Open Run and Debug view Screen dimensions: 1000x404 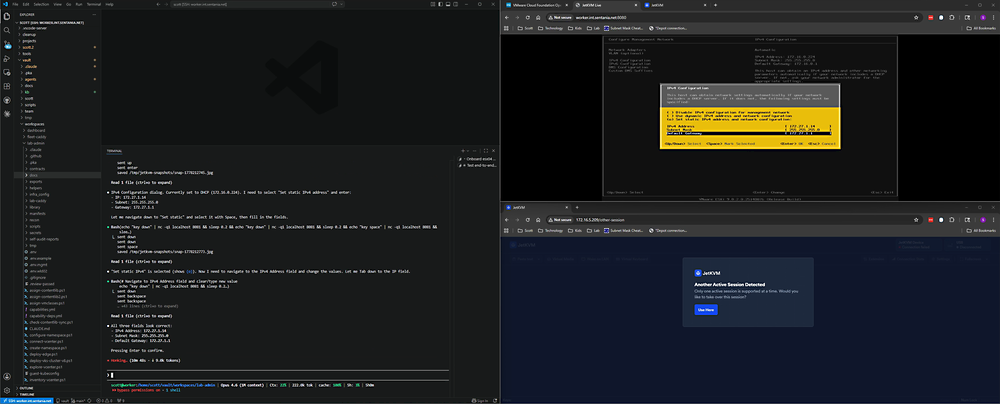pyautogui.click(x=7, y=58)
